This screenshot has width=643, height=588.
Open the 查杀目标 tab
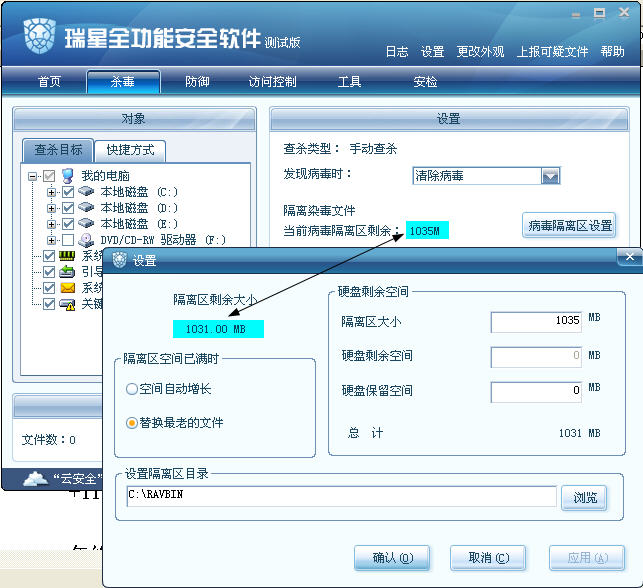(x=58, y=150)
